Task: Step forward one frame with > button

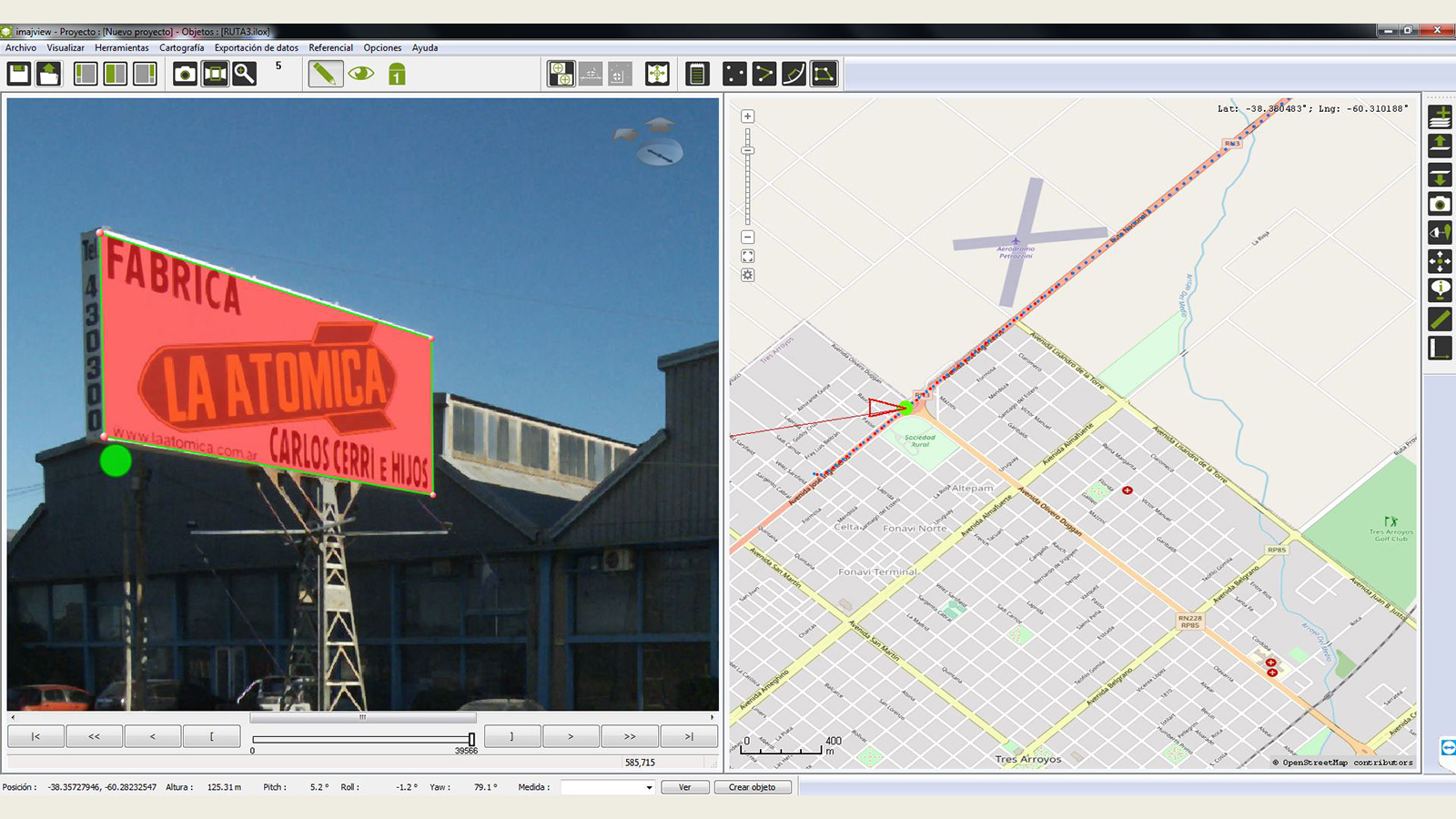Action: pyautogui.click(x=571, y=736)
